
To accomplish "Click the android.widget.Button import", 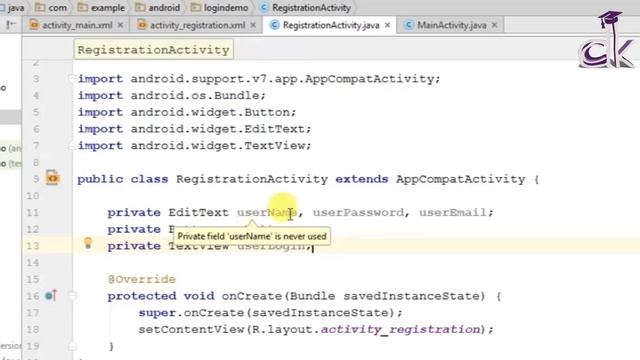I will click(x=213, y=112).
